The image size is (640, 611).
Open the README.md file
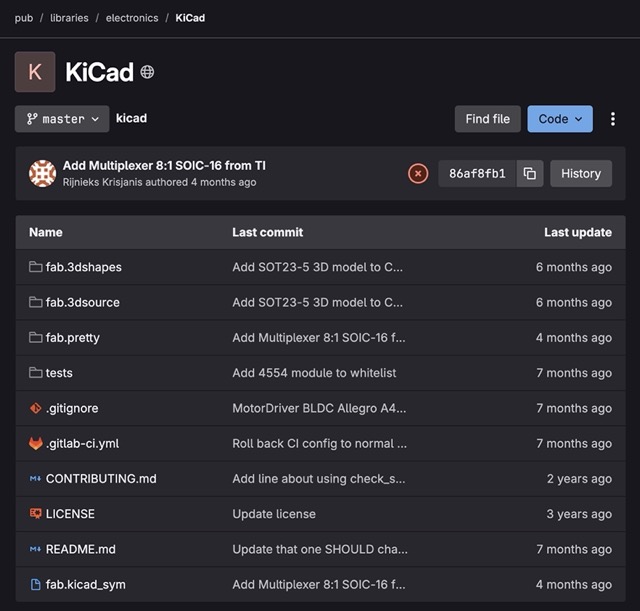tap(81, 549)
